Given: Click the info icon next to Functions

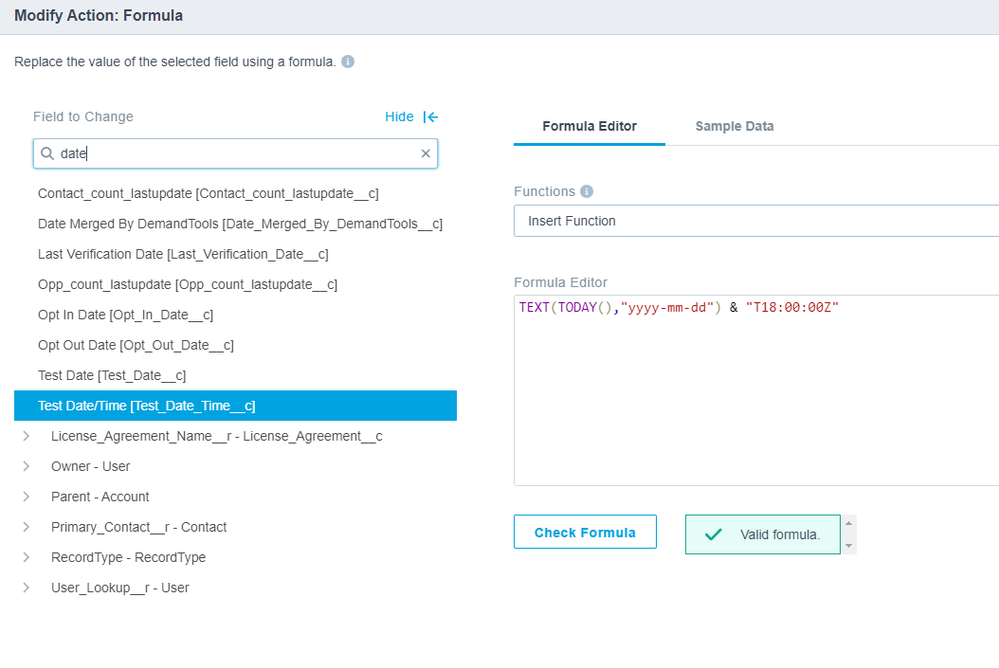Looking at the screenshot, I should (x=587, y=191).
